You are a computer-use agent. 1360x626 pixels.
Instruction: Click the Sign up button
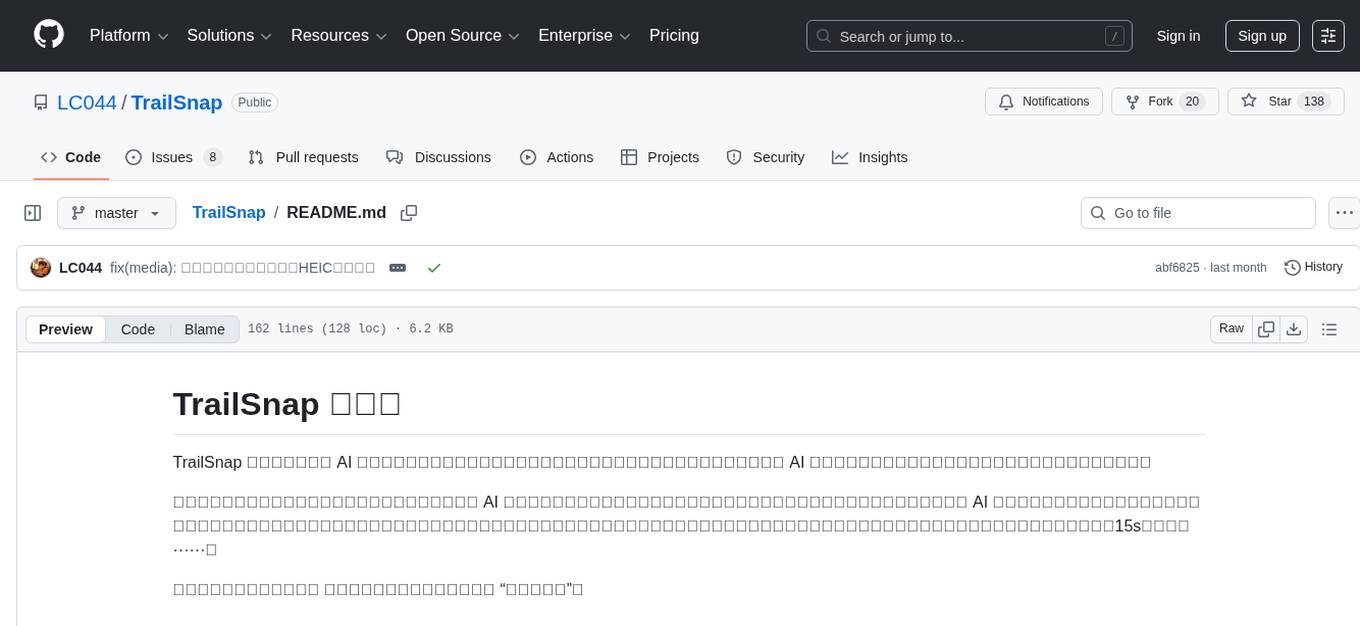click(x=1261, y=35)
